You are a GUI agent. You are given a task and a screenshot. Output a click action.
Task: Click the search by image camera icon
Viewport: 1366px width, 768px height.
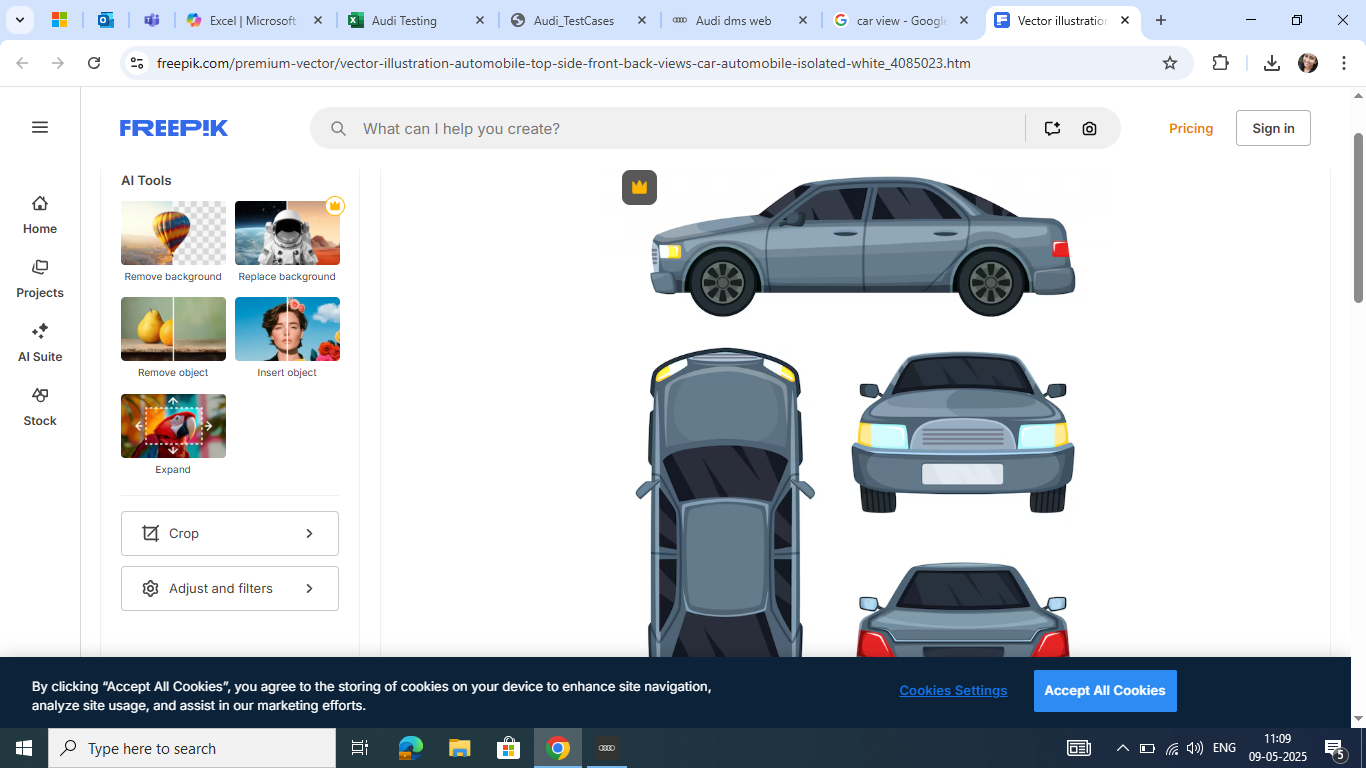pos(1089,128)
